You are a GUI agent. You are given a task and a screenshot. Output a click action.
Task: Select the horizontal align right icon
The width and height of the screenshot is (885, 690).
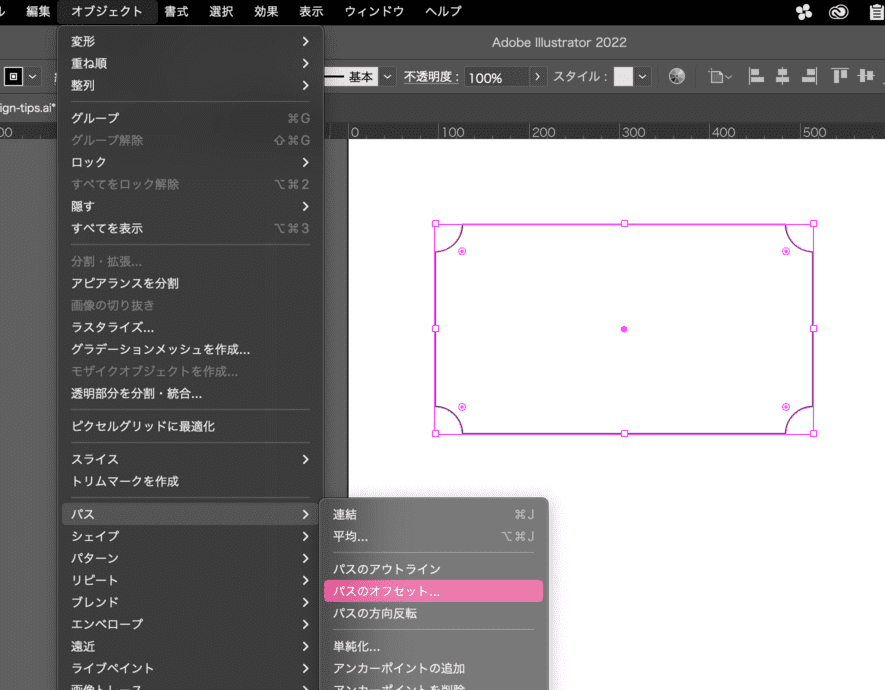(807, 76)
